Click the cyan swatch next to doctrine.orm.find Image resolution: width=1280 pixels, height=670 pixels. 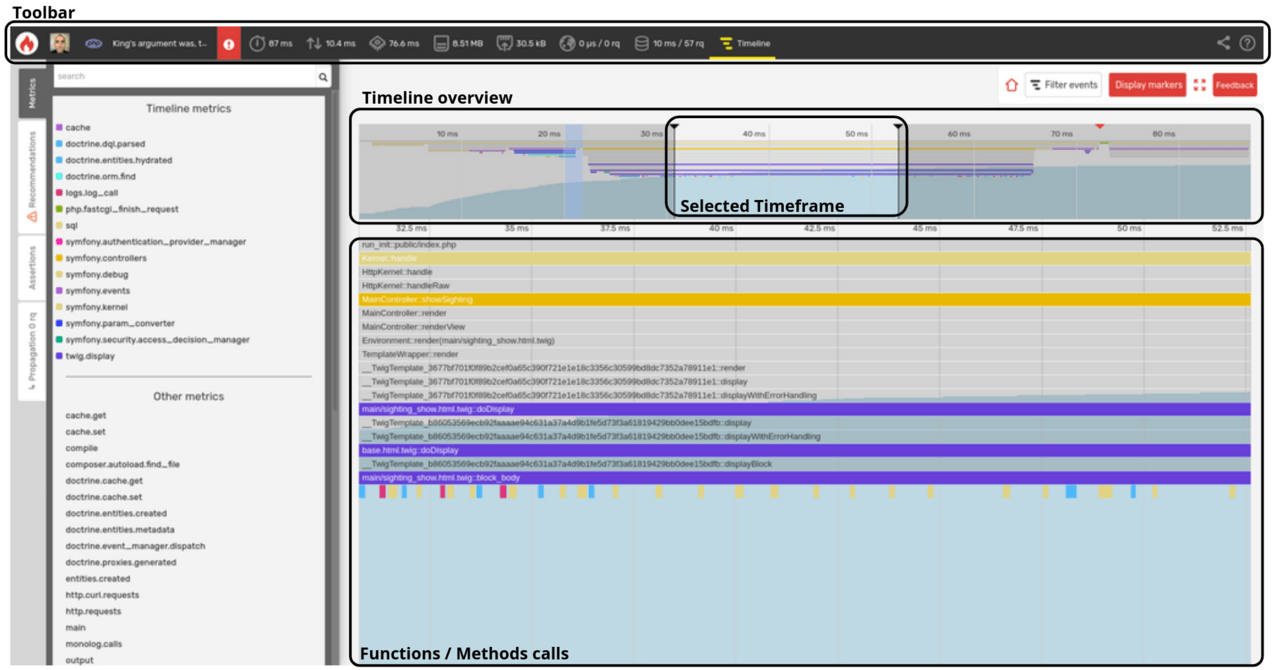[x=59, y=177]
